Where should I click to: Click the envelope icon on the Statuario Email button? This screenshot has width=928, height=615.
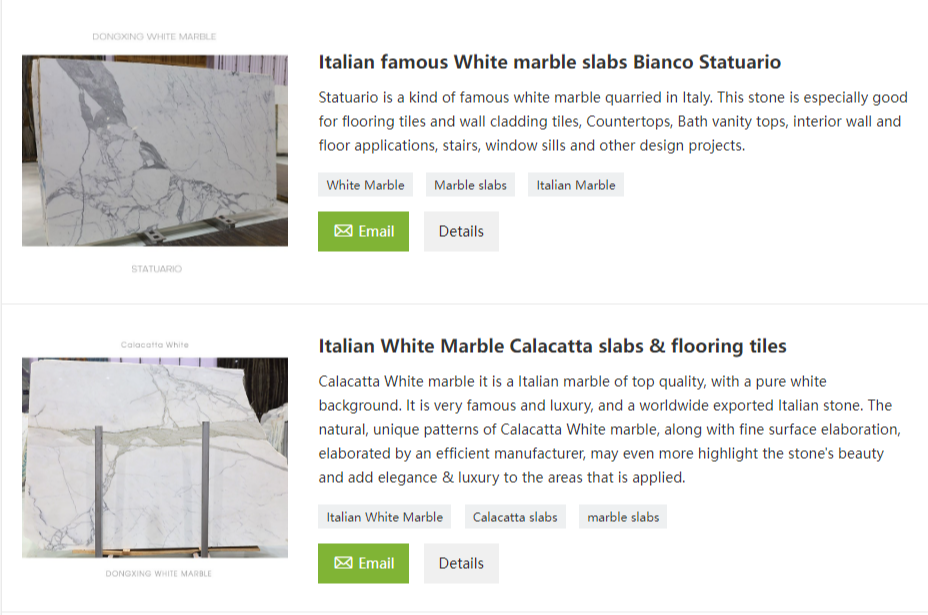341,231
